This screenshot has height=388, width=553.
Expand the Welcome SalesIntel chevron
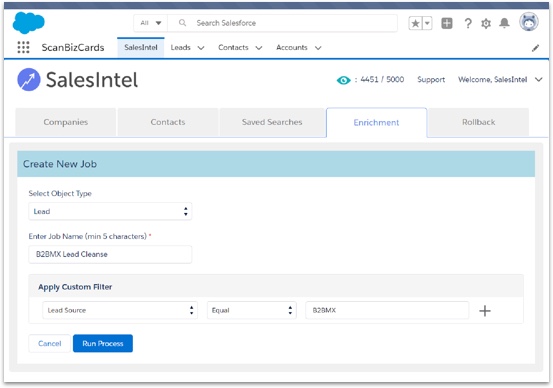539,80
